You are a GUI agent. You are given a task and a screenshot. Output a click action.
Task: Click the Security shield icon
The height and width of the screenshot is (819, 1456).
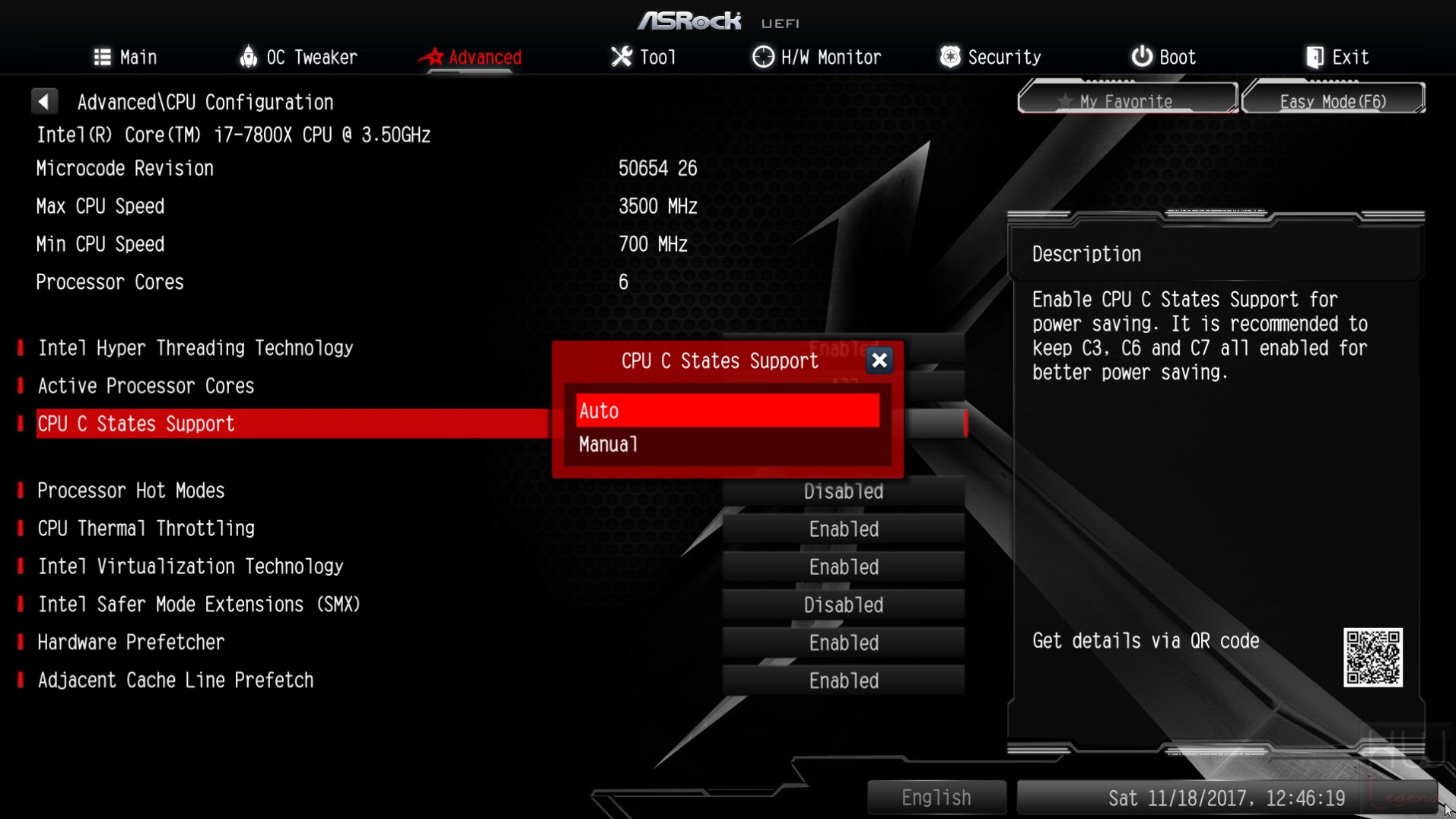(950, 56)
